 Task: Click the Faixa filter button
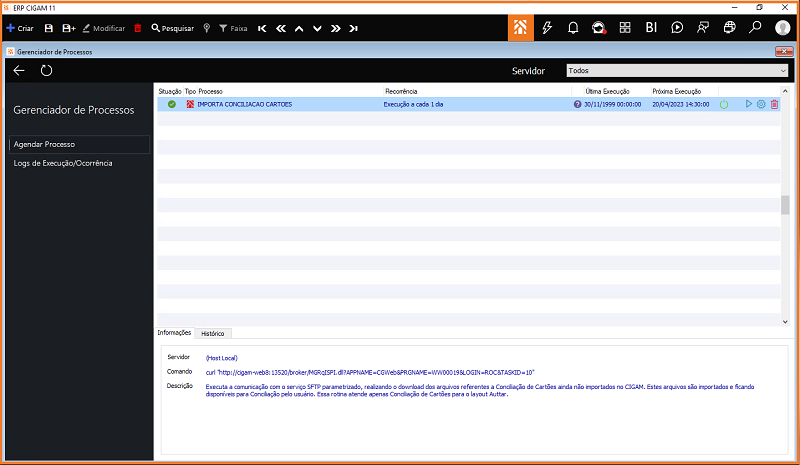233,28
